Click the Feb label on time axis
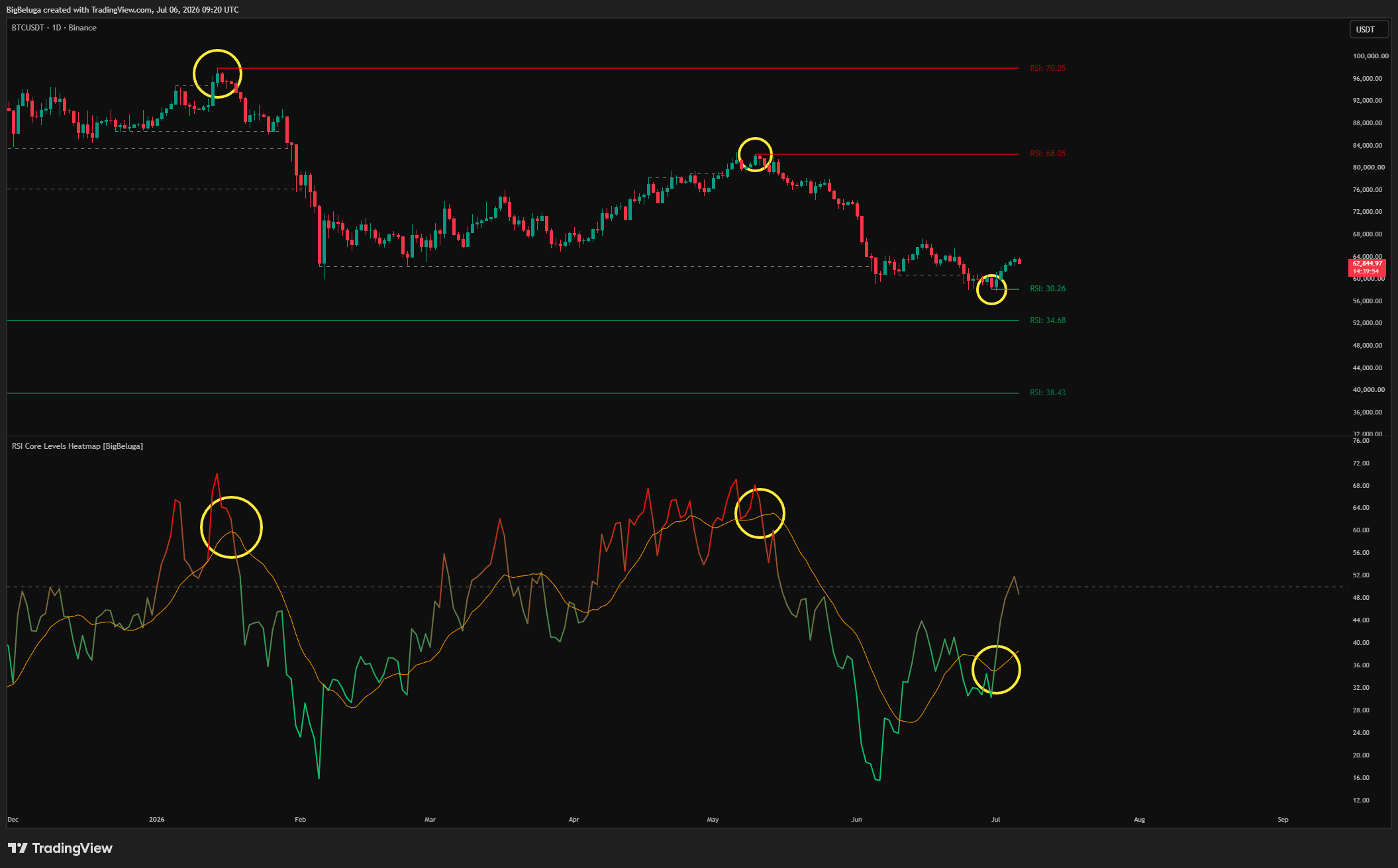 (x=301, y=820)
